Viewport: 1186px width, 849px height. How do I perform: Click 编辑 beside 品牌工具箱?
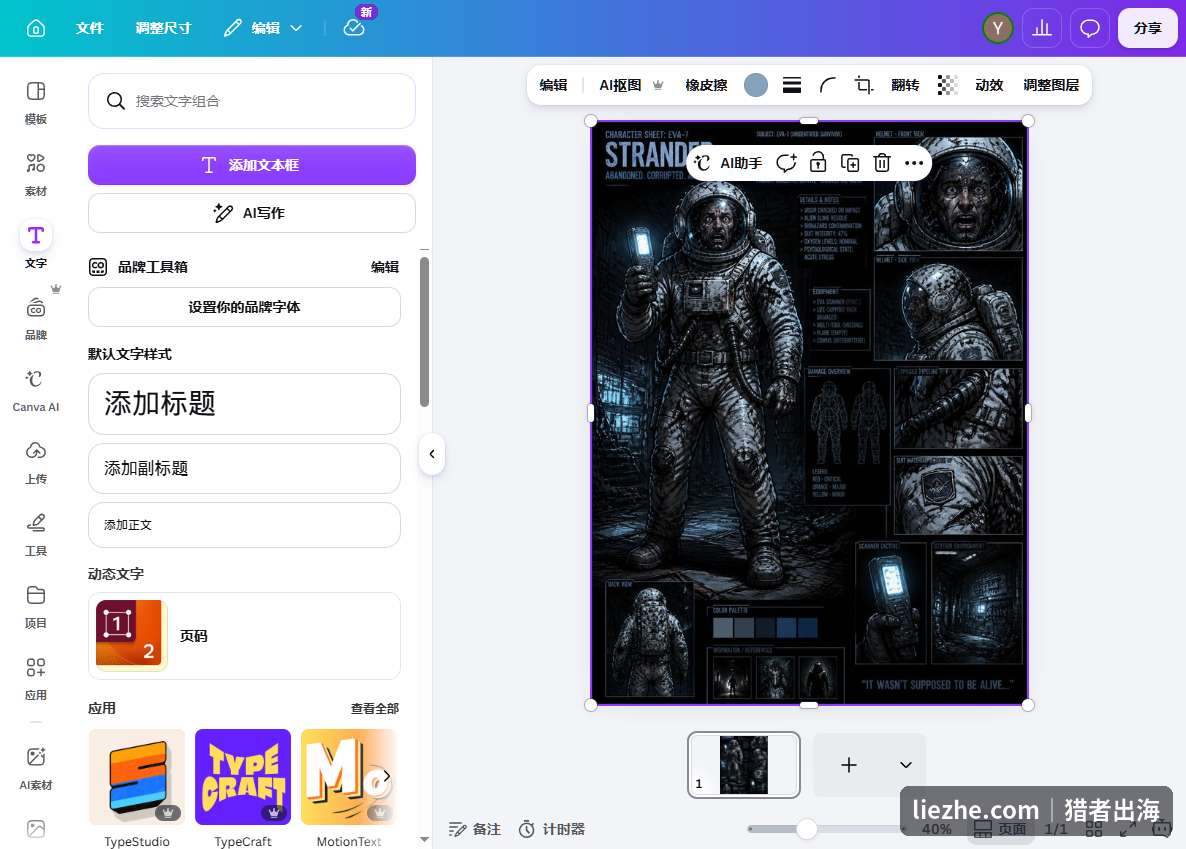[385, 266]
